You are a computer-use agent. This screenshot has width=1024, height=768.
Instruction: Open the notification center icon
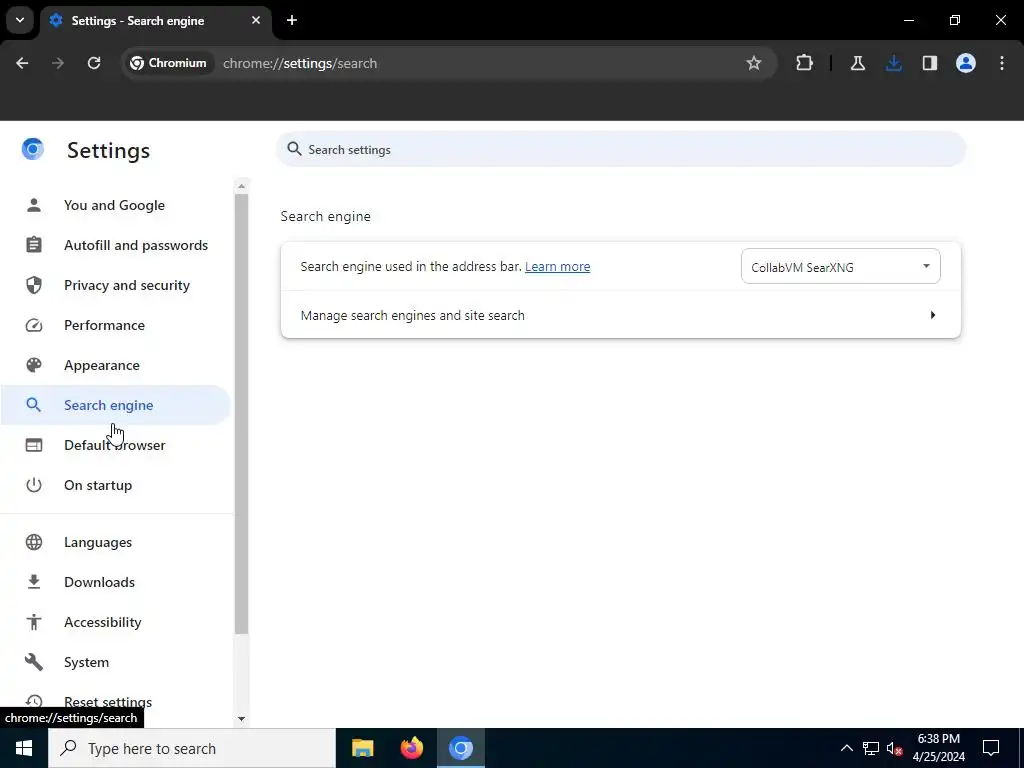click(991, 748)
